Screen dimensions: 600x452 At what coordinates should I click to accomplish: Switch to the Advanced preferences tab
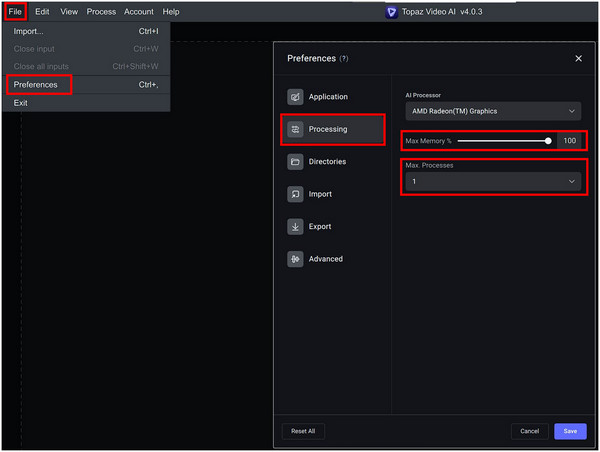click(333, 259)
